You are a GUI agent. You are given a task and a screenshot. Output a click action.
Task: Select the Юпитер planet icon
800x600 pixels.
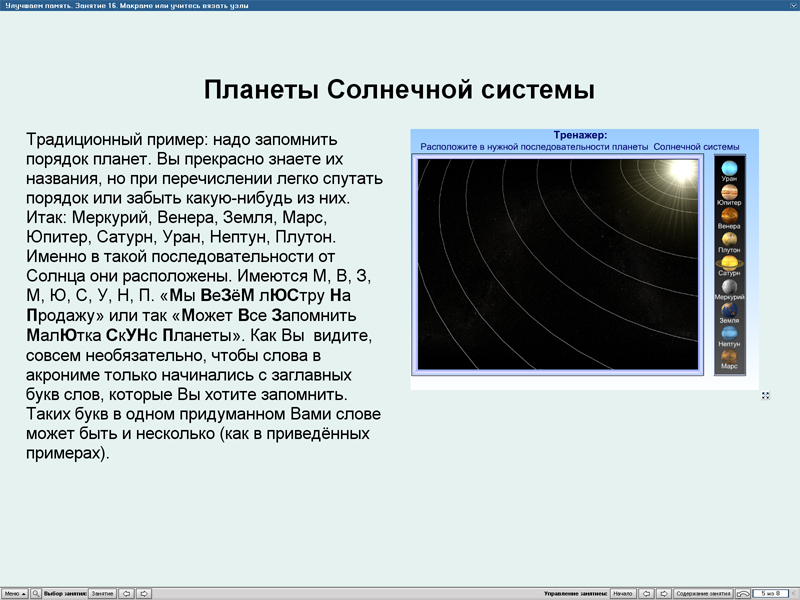point(728,191)
